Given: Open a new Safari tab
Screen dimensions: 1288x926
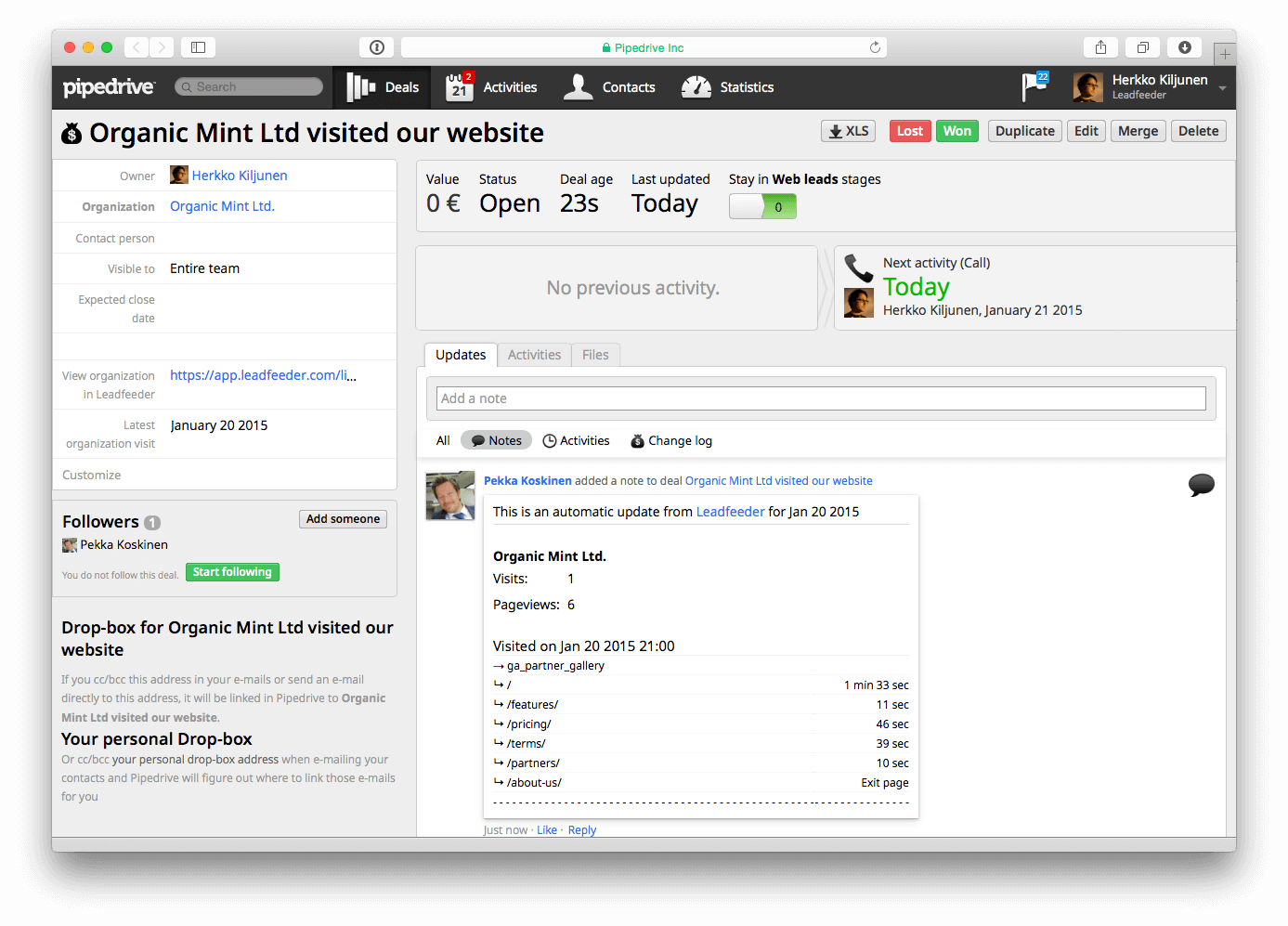Looking at the screenshot, I should [1225, 54].
